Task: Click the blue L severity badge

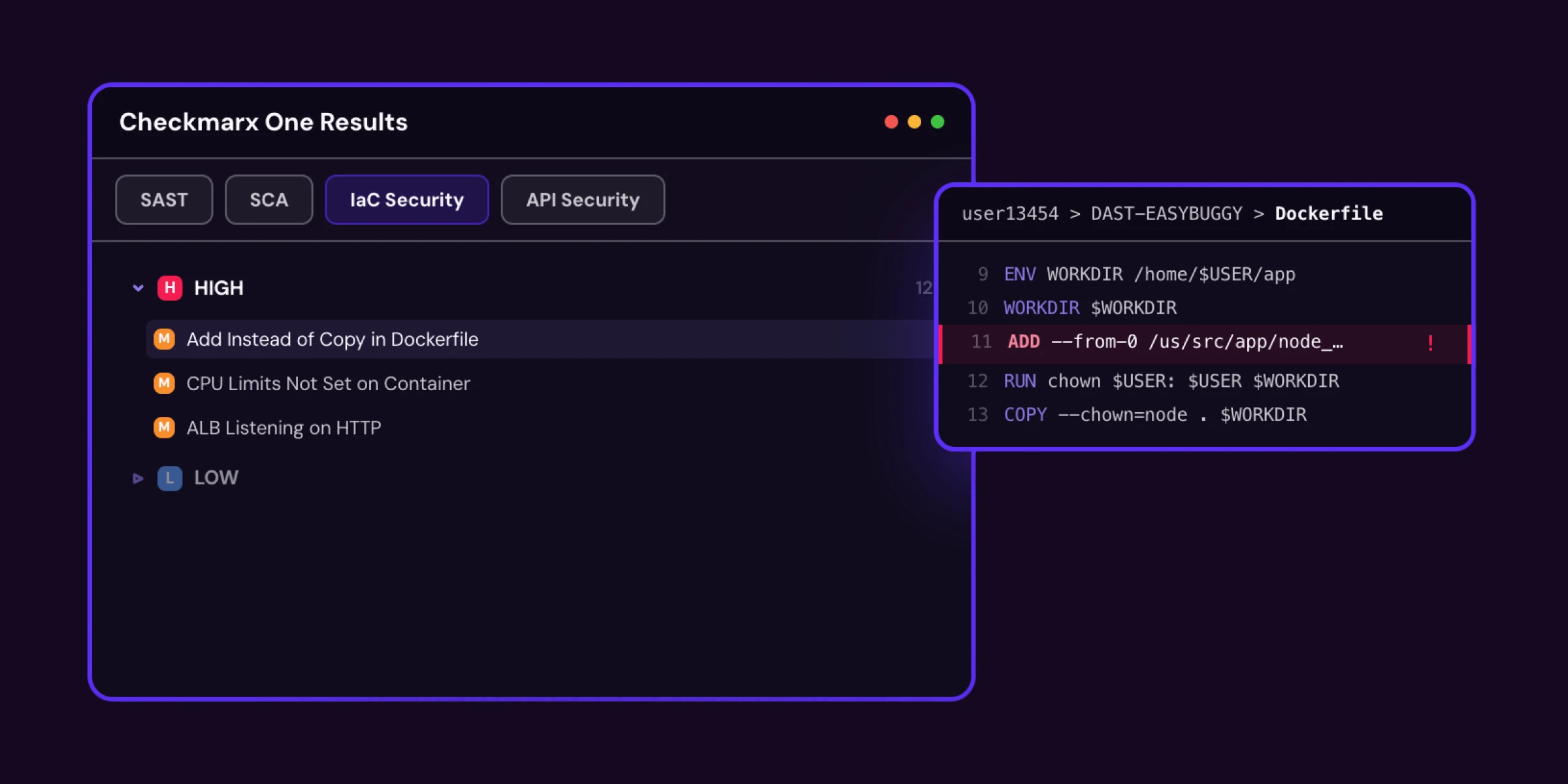Action: tap(170, 478)
